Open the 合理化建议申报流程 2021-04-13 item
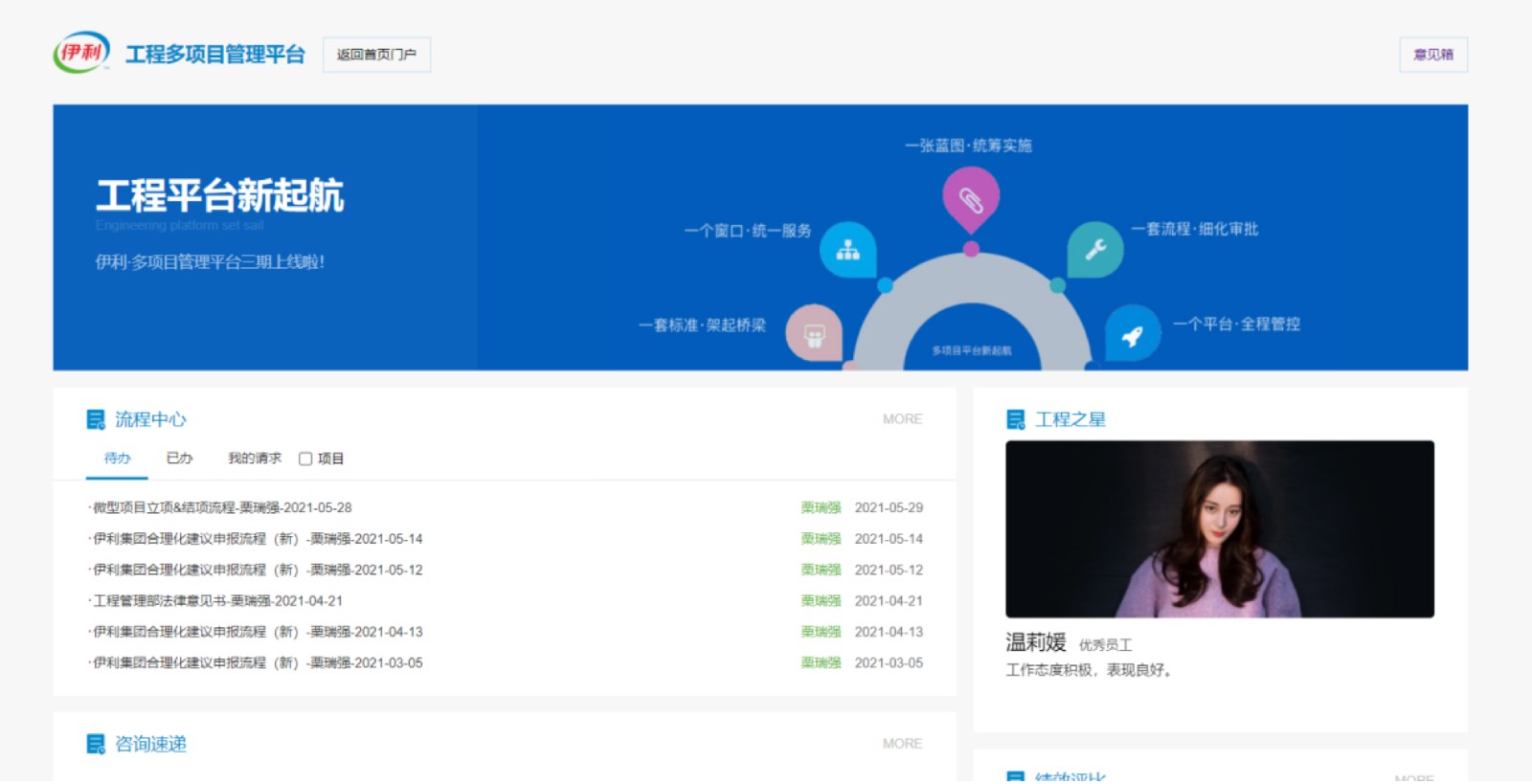 point(256,632)
